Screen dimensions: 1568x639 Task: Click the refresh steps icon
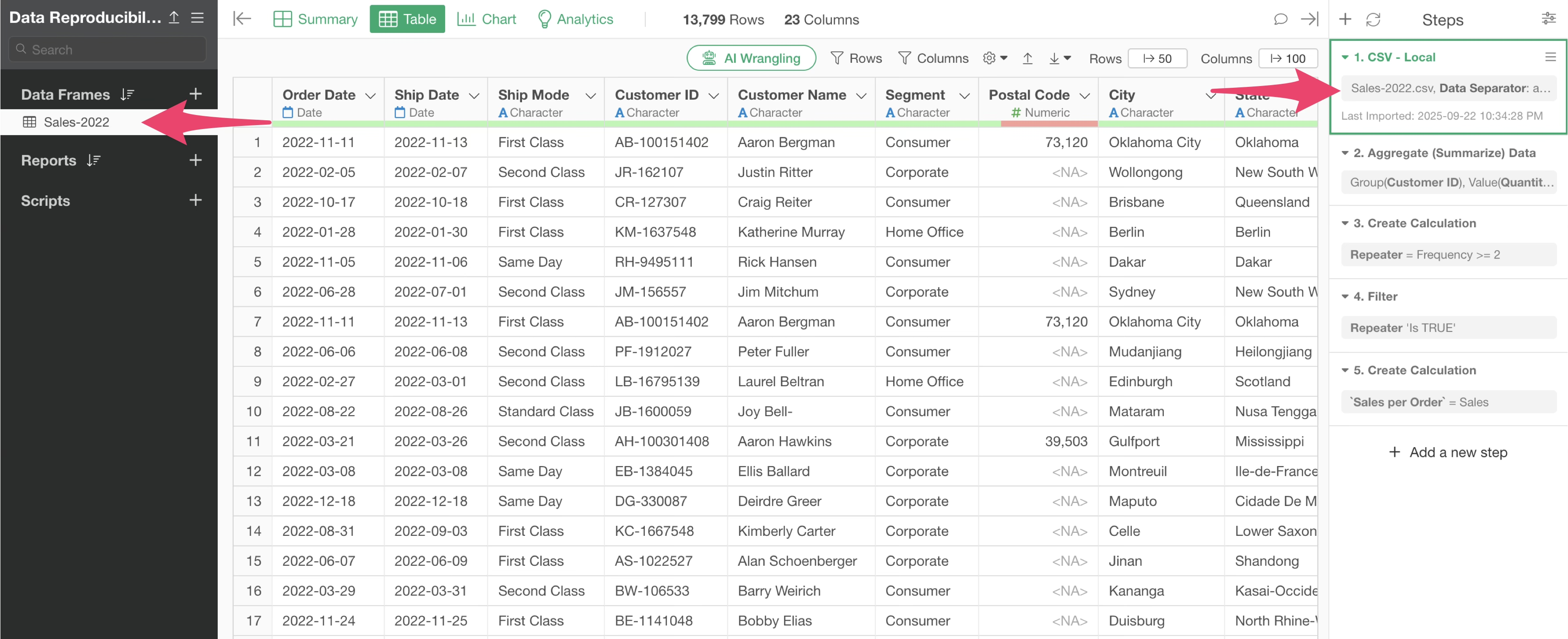click(1373, 19)
